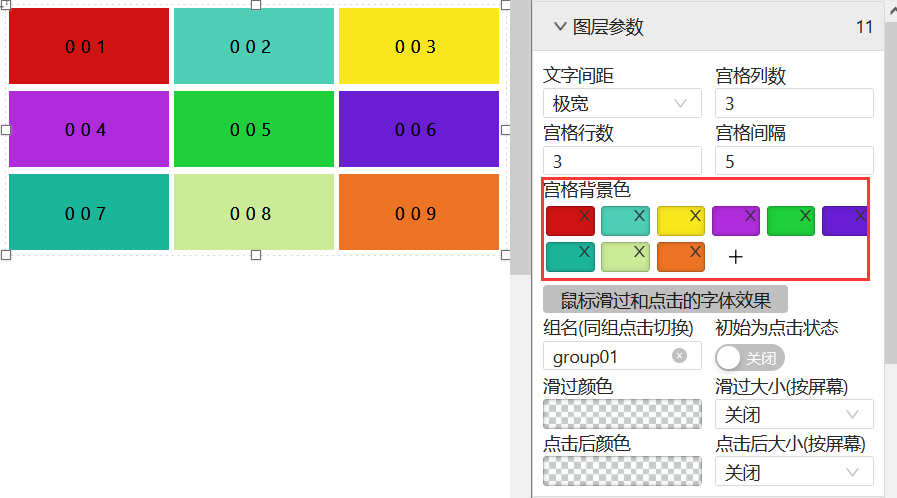Click the 图层参数 section title
Screen dimensions: 897x498
point(608,26)
